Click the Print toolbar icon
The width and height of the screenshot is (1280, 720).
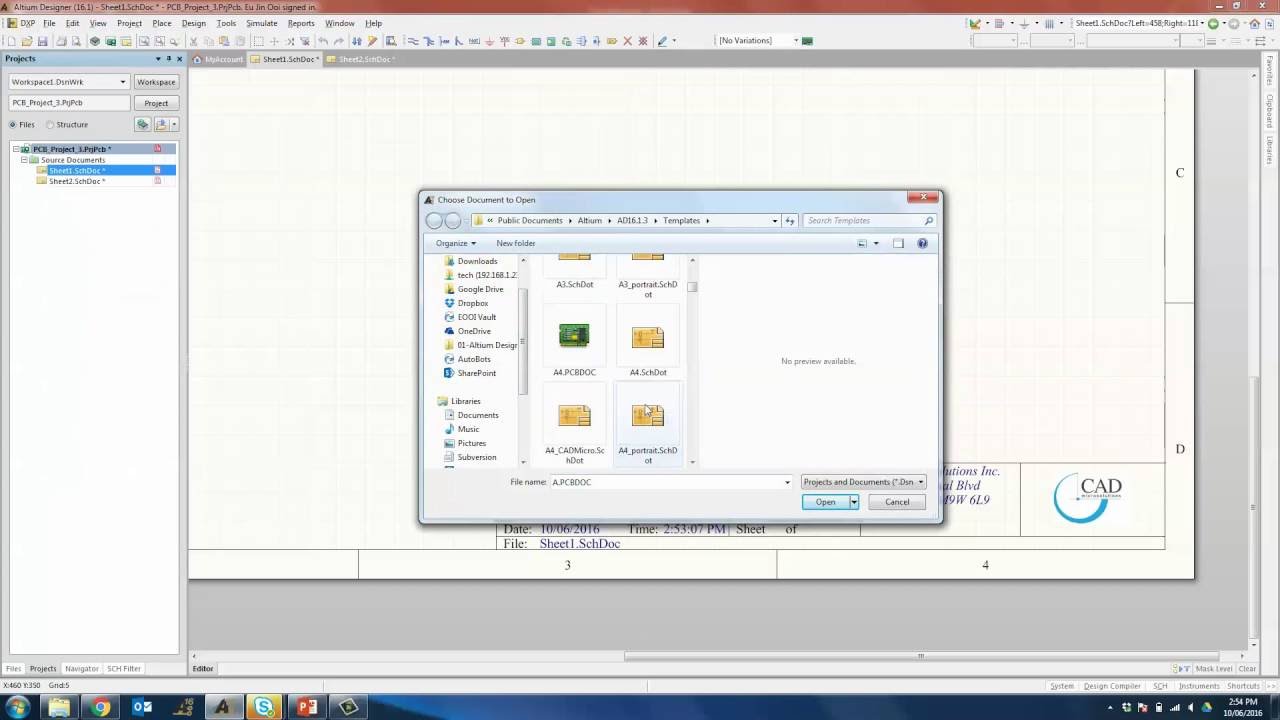coord(61,41)
